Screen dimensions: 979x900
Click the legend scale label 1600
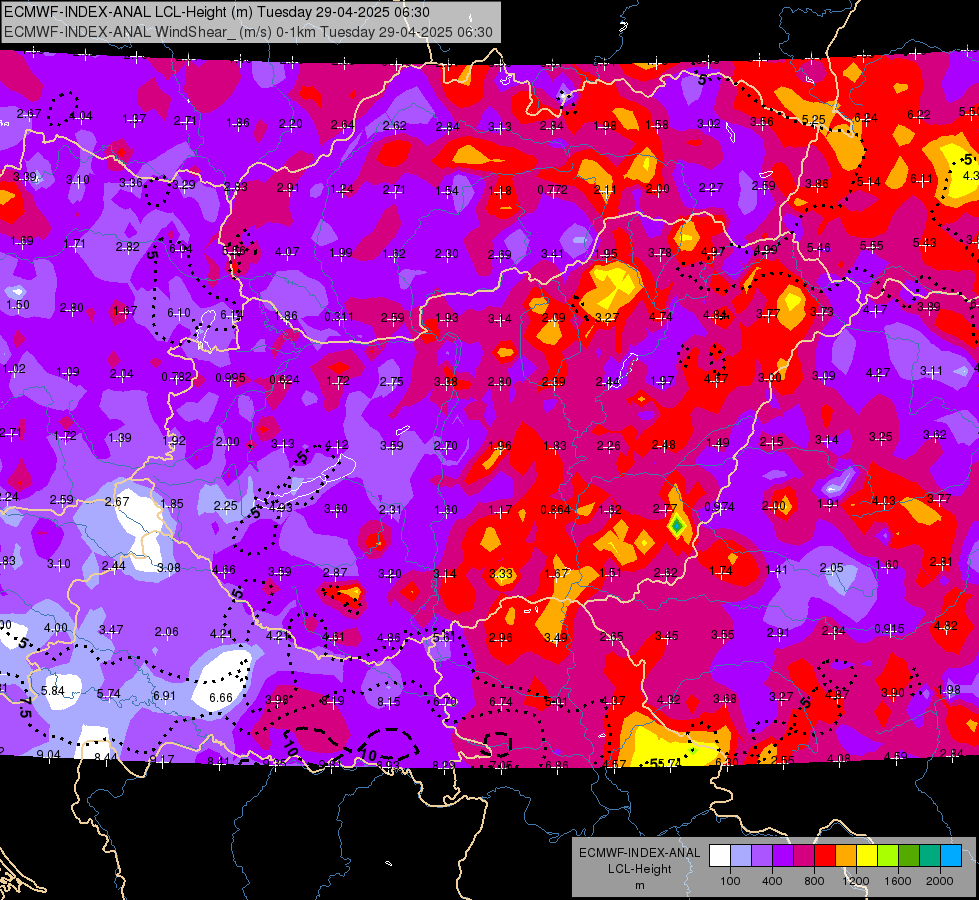[898, 881]
